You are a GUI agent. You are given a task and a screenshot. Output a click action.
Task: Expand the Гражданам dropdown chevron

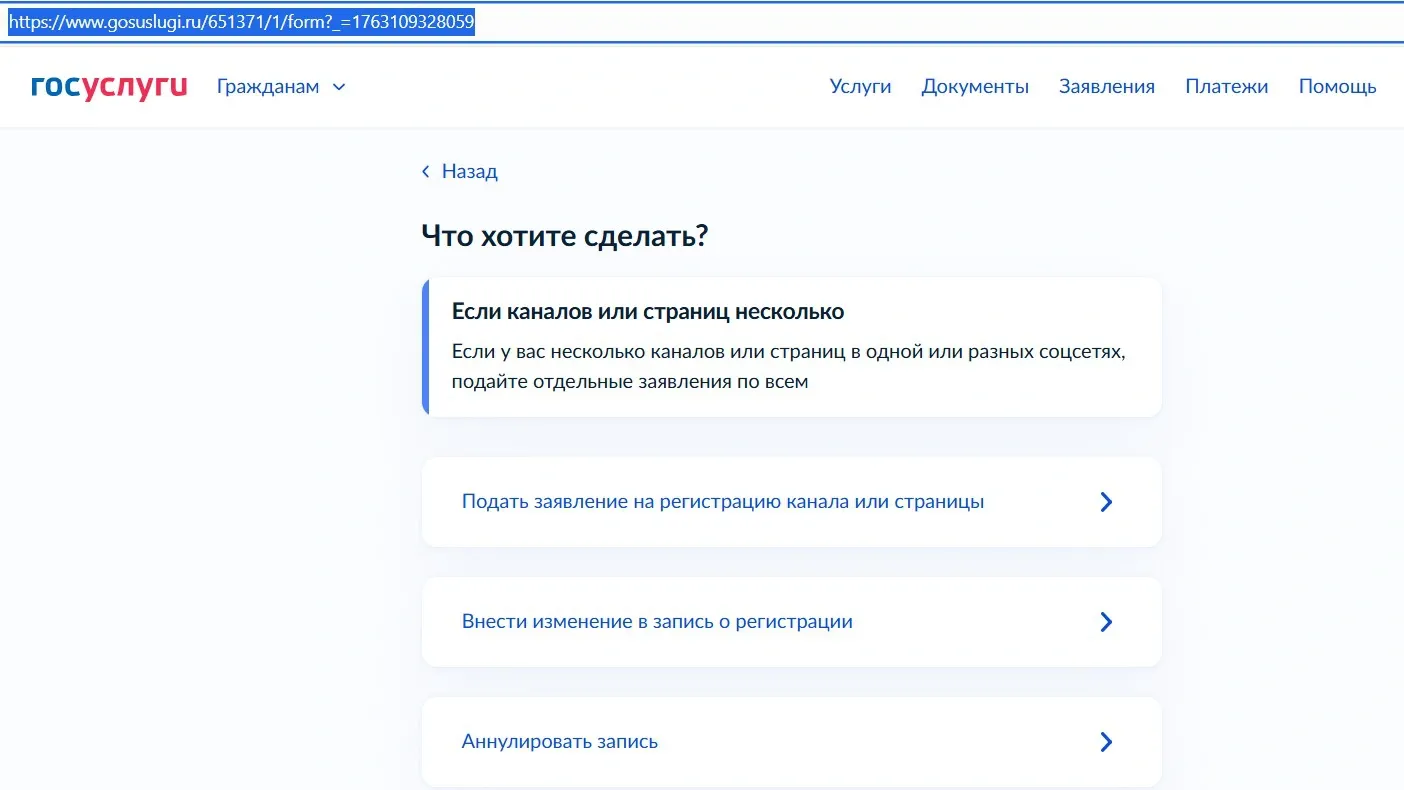pos(339,87)
